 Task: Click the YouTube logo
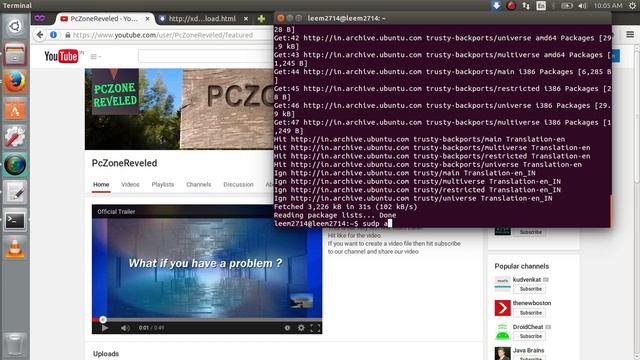coord(62,56)
